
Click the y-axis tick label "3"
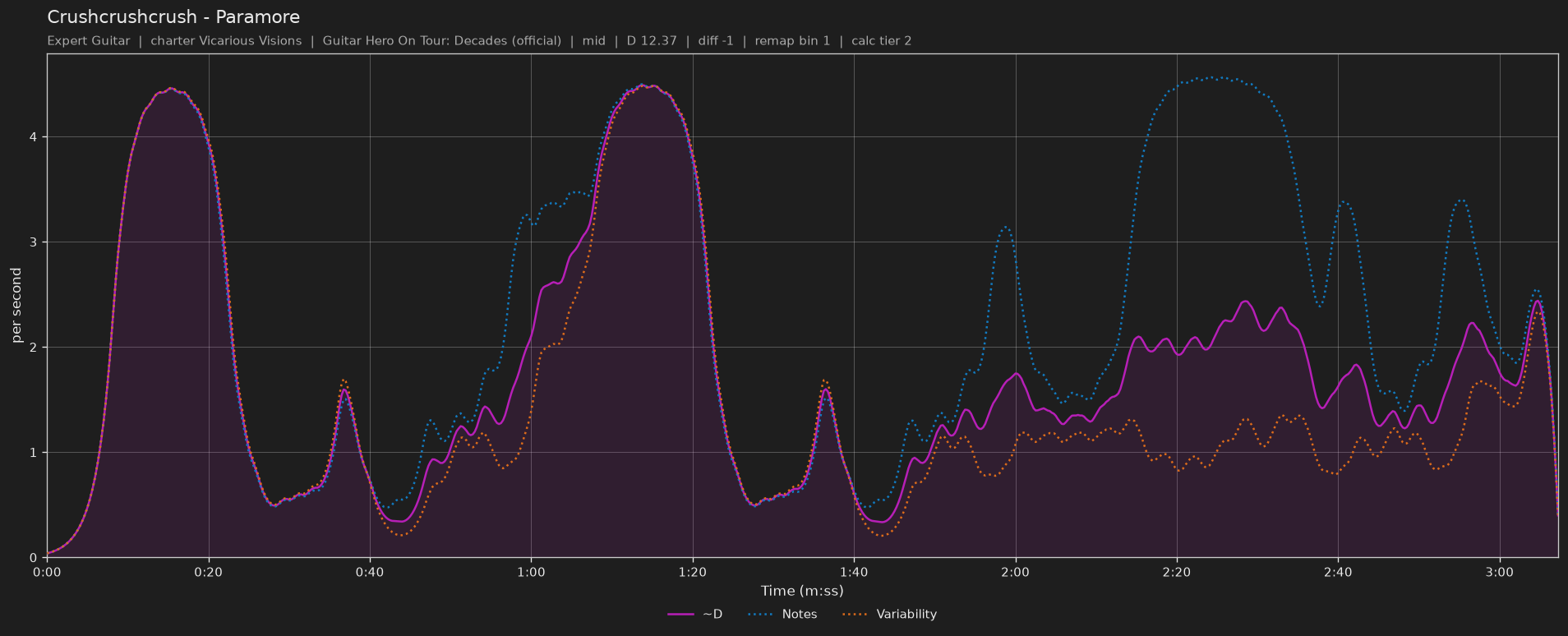click(x=35, y=242)
